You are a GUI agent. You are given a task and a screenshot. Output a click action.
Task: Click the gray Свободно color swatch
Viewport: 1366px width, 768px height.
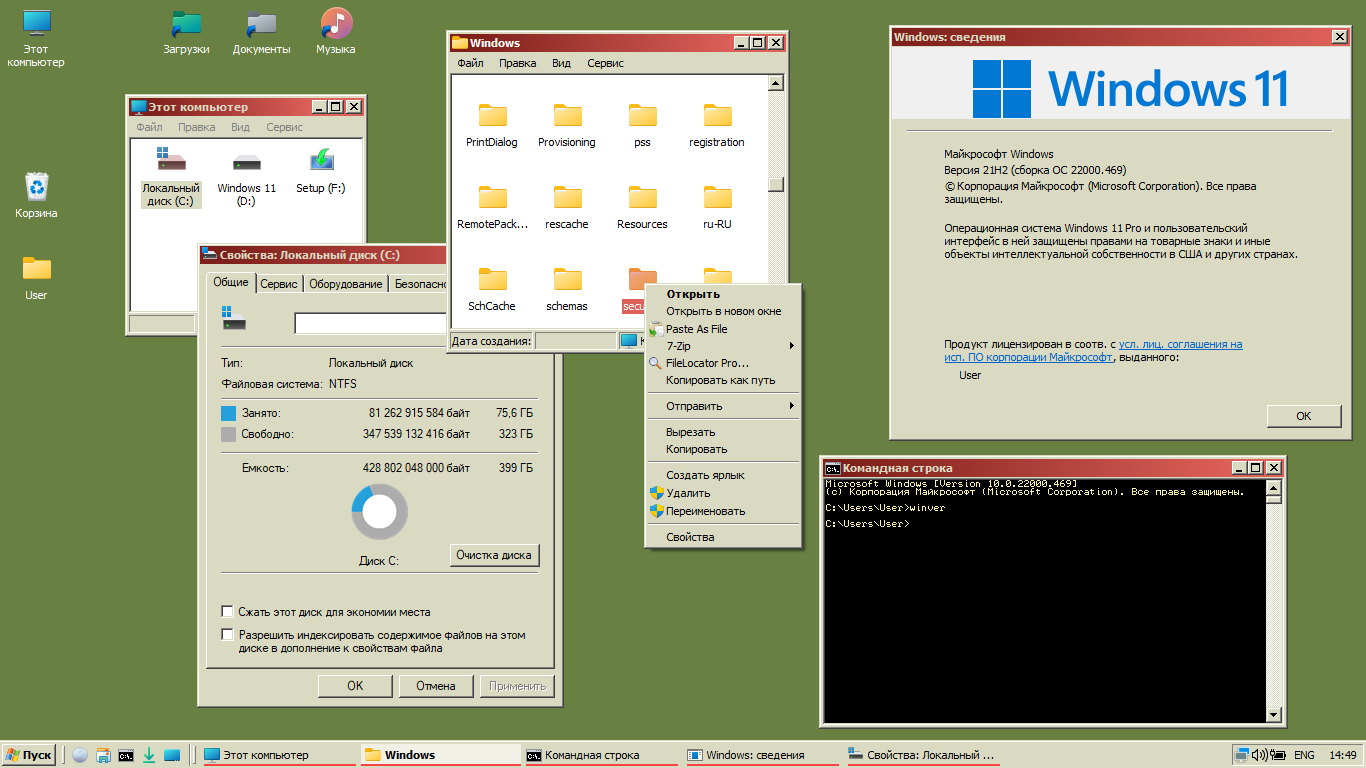(x=228, y=434)
